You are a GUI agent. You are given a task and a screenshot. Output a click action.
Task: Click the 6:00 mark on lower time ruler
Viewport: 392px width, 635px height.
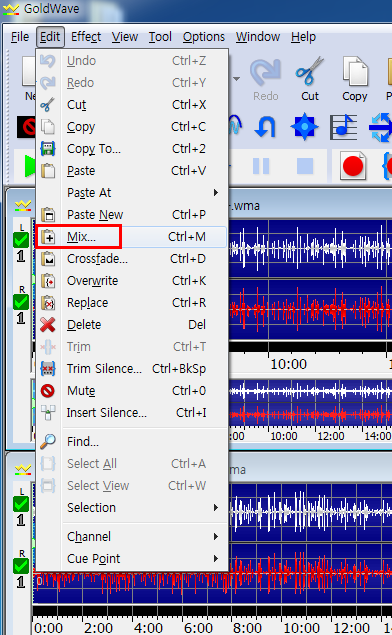point(198,628)
